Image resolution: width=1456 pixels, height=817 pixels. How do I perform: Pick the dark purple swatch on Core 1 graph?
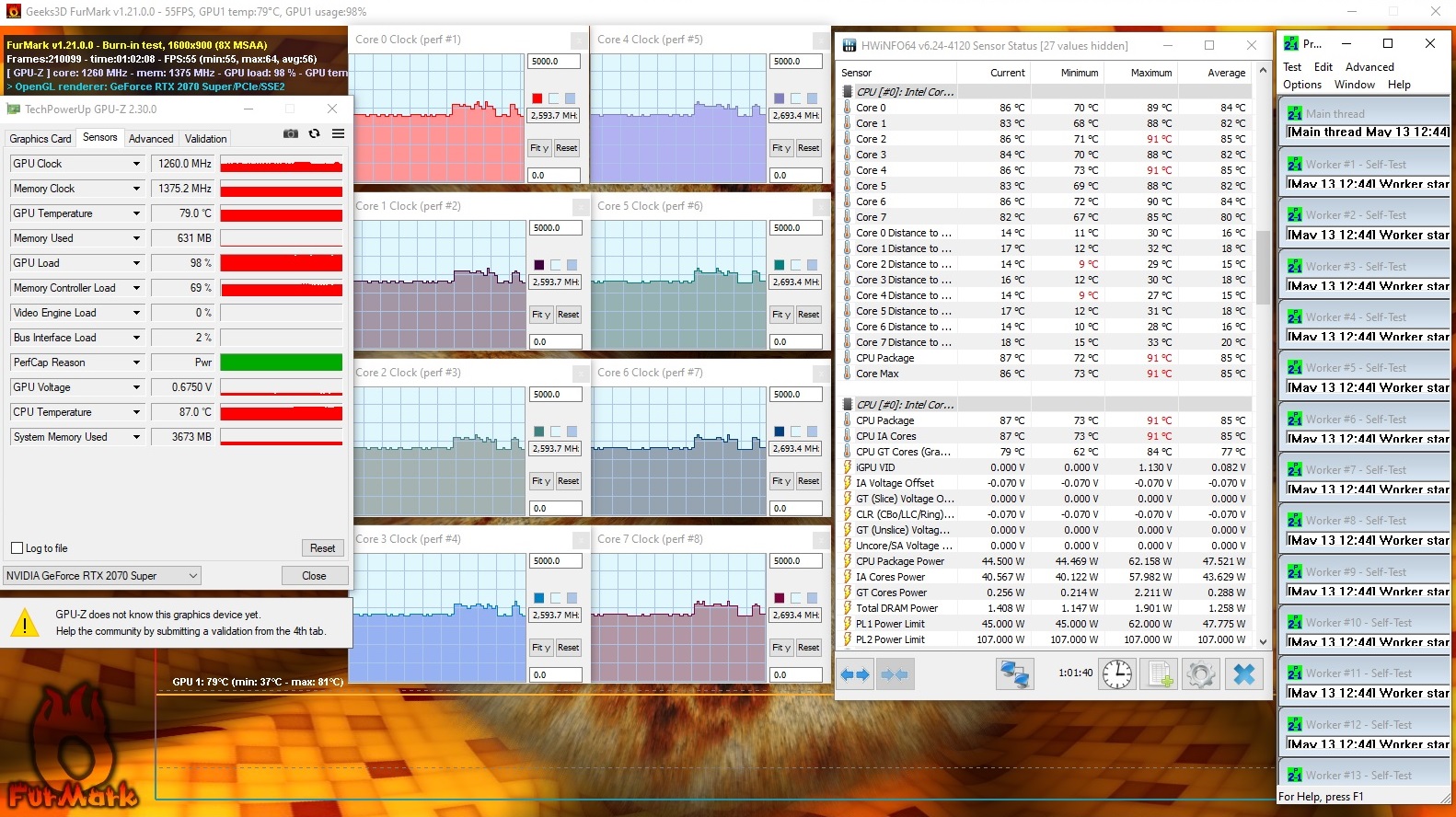coord(538,265)
